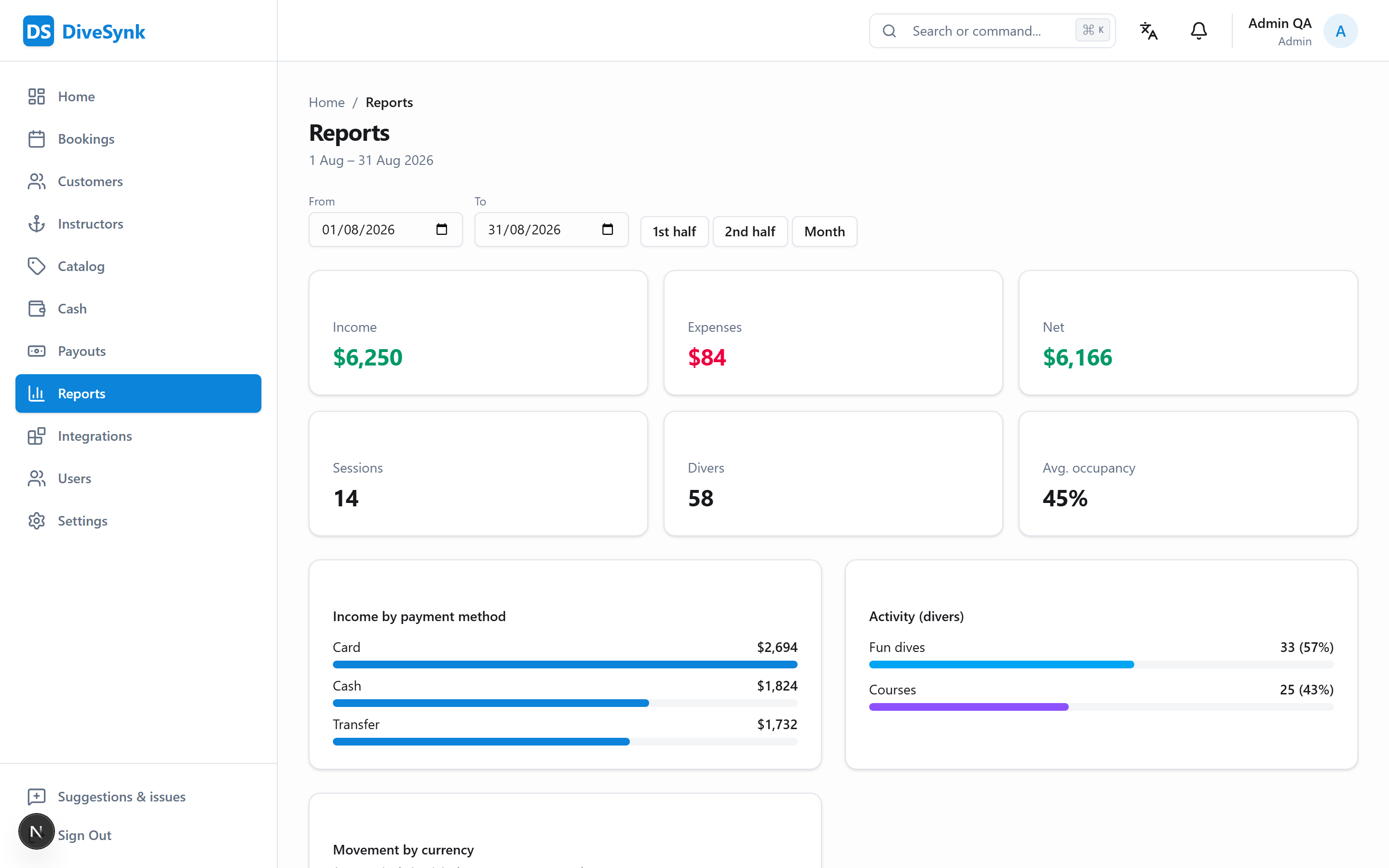Click the Reports bar chart icon
This screenshot has width=1389, height=868.
[x=37, y=394]
